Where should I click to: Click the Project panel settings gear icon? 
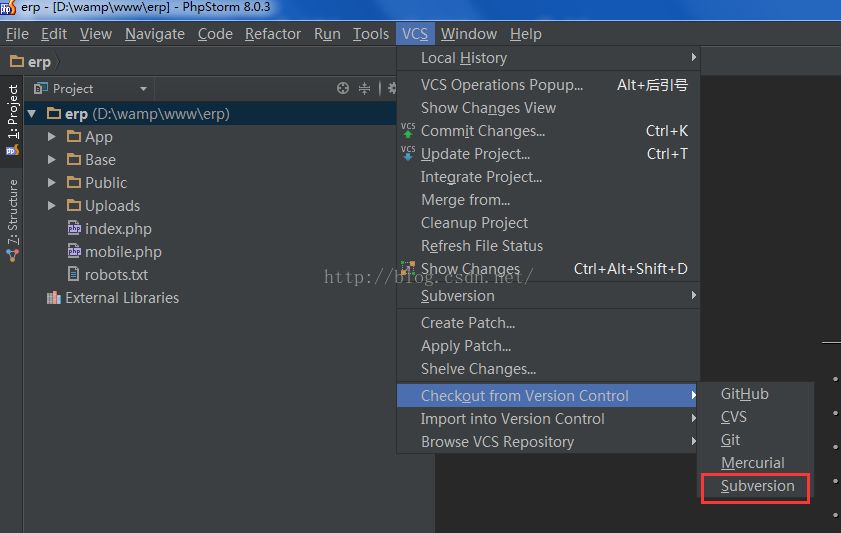click(x=391, y=88)
